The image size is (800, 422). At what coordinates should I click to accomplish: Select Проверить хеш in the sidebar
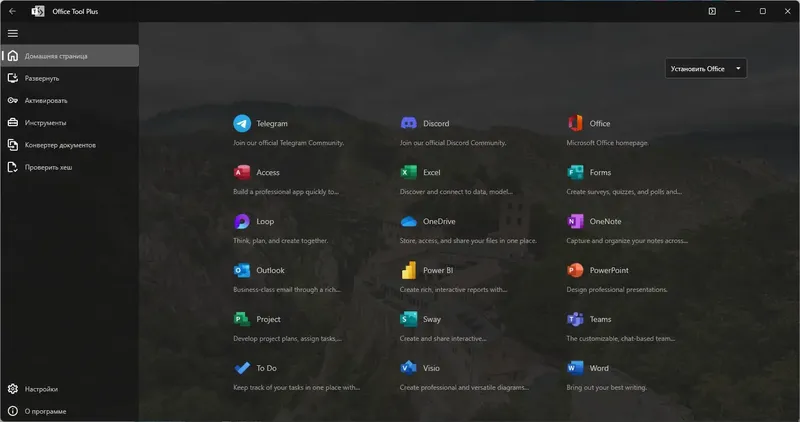[70, 167]
